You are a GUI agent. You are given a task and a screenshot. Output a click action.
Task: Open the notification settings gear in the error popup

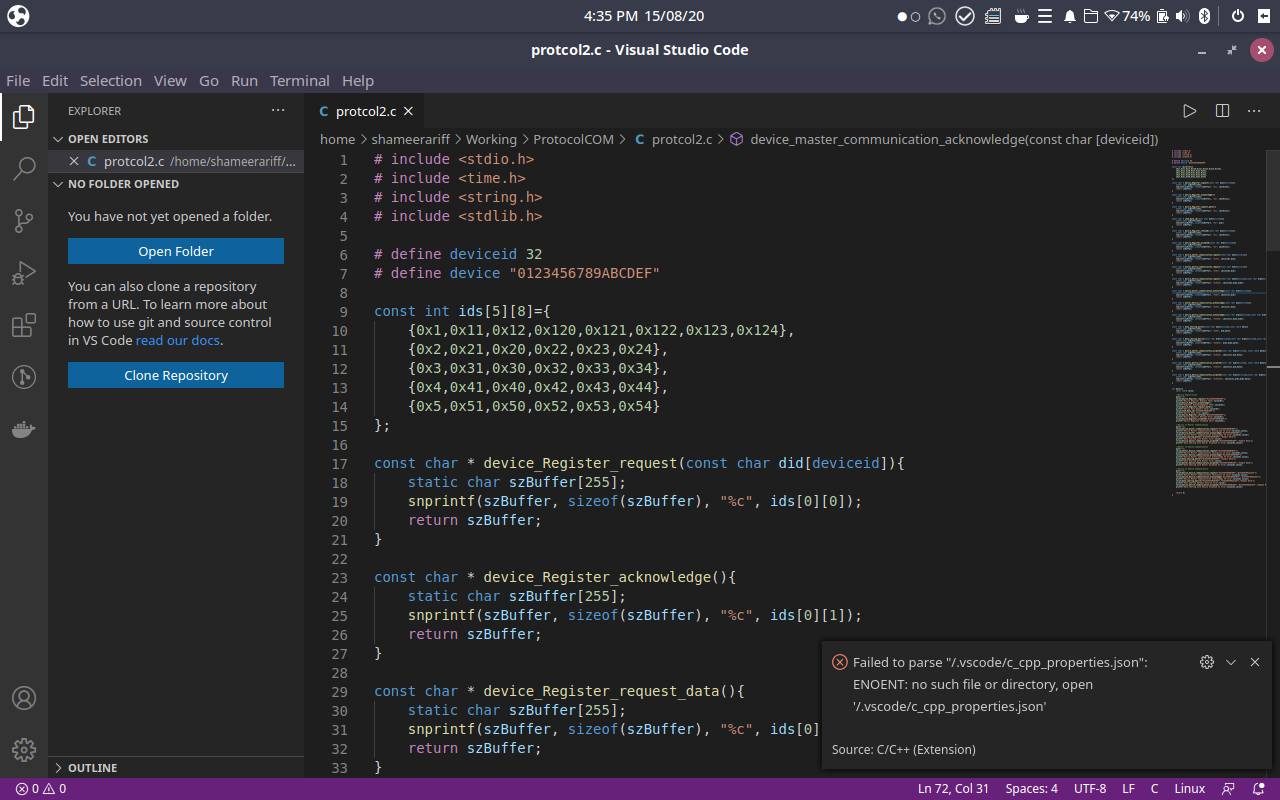pyautogui.click(x=1207, y=662)
